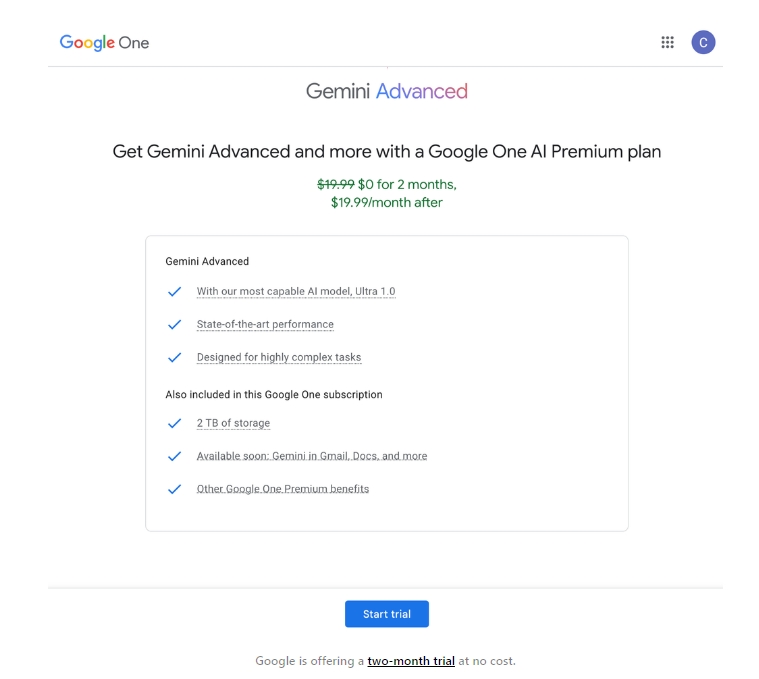This screenshot has height=679, width=759.
Task: Open Other Google One Premium benefits details
Action: pos(283,489)
